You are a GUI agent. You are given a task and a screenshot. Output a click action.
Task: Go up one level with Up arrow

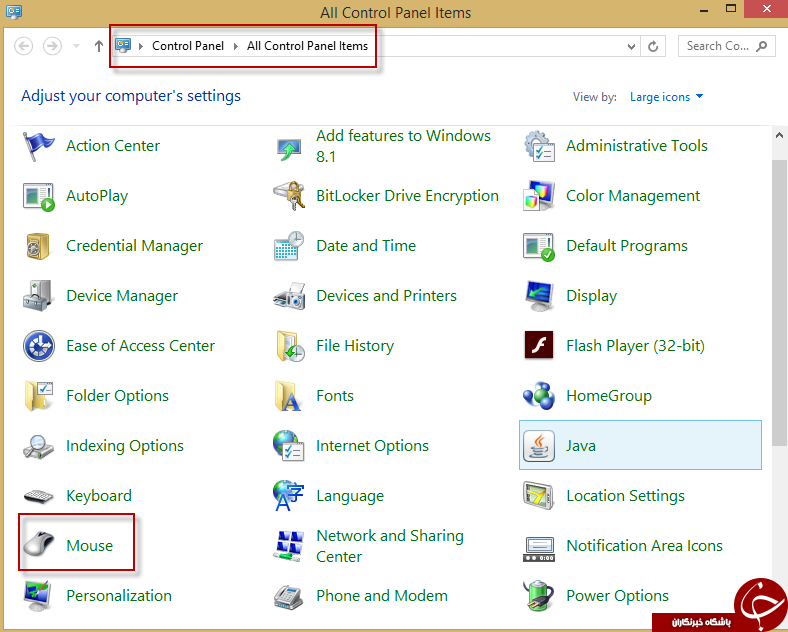99,46
